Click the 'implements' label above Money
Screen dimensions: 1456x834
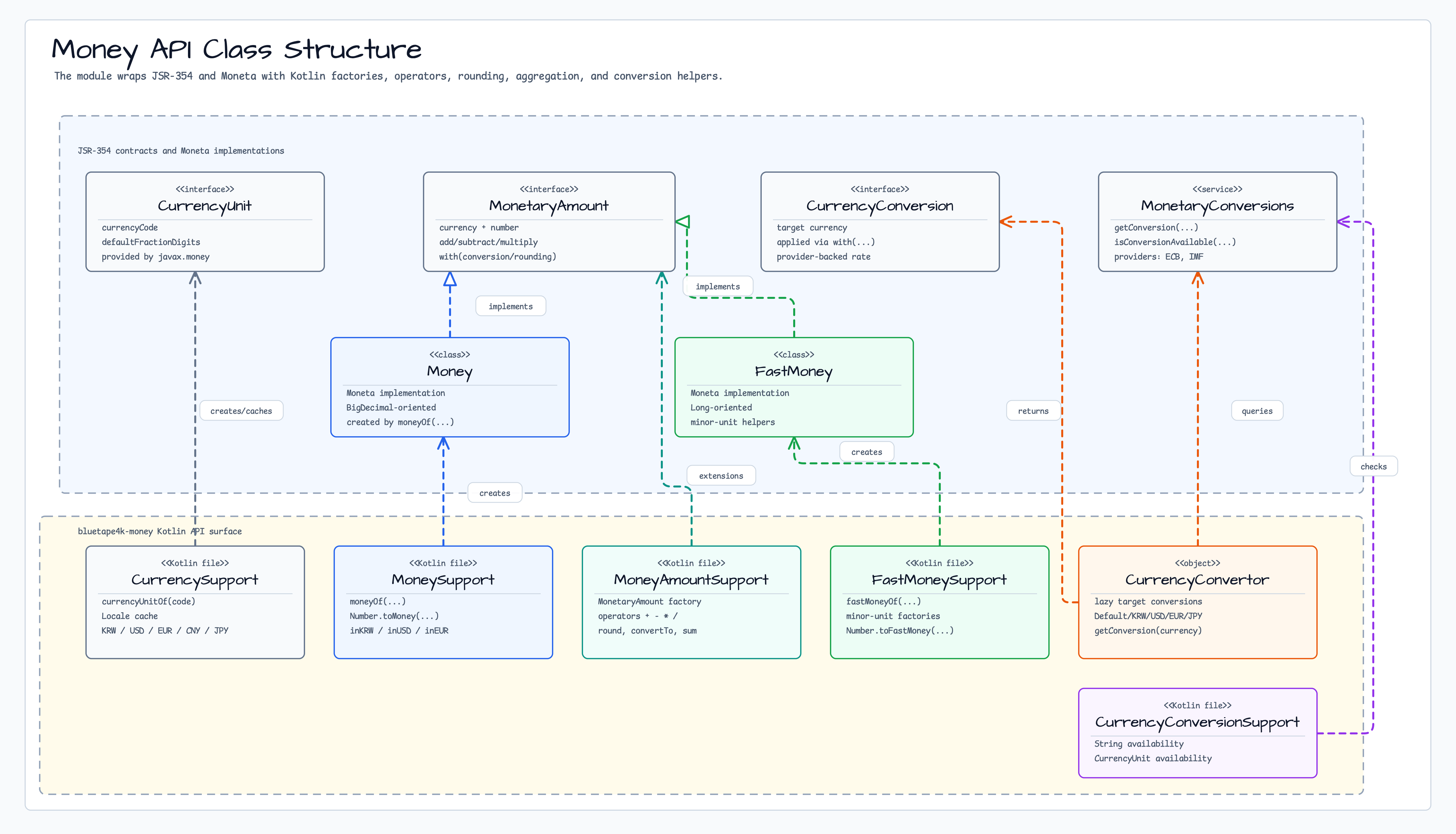click(x=511, y=306)
